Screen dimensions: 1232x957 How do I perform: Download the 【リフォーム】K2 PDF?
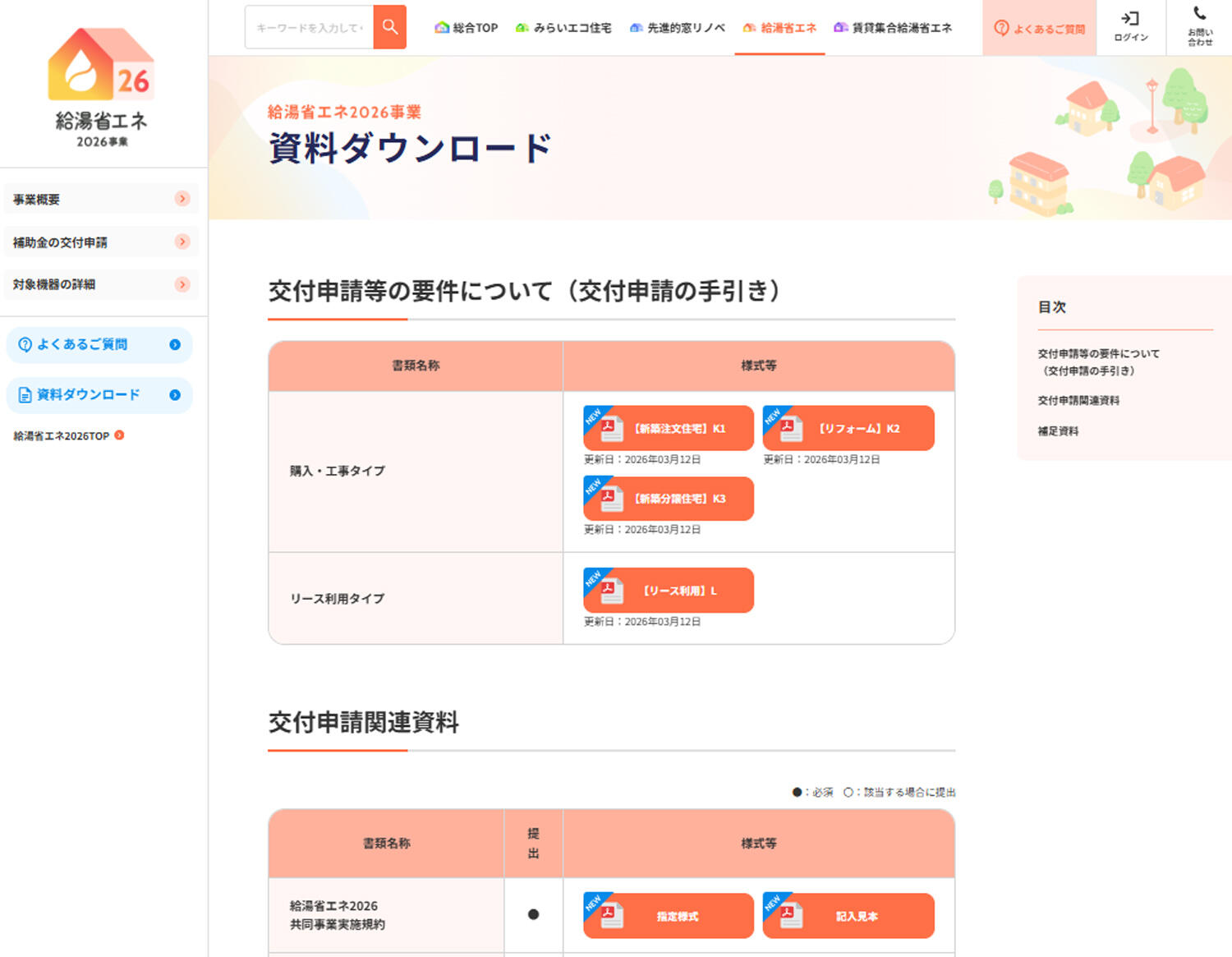(x=848, y=428)
